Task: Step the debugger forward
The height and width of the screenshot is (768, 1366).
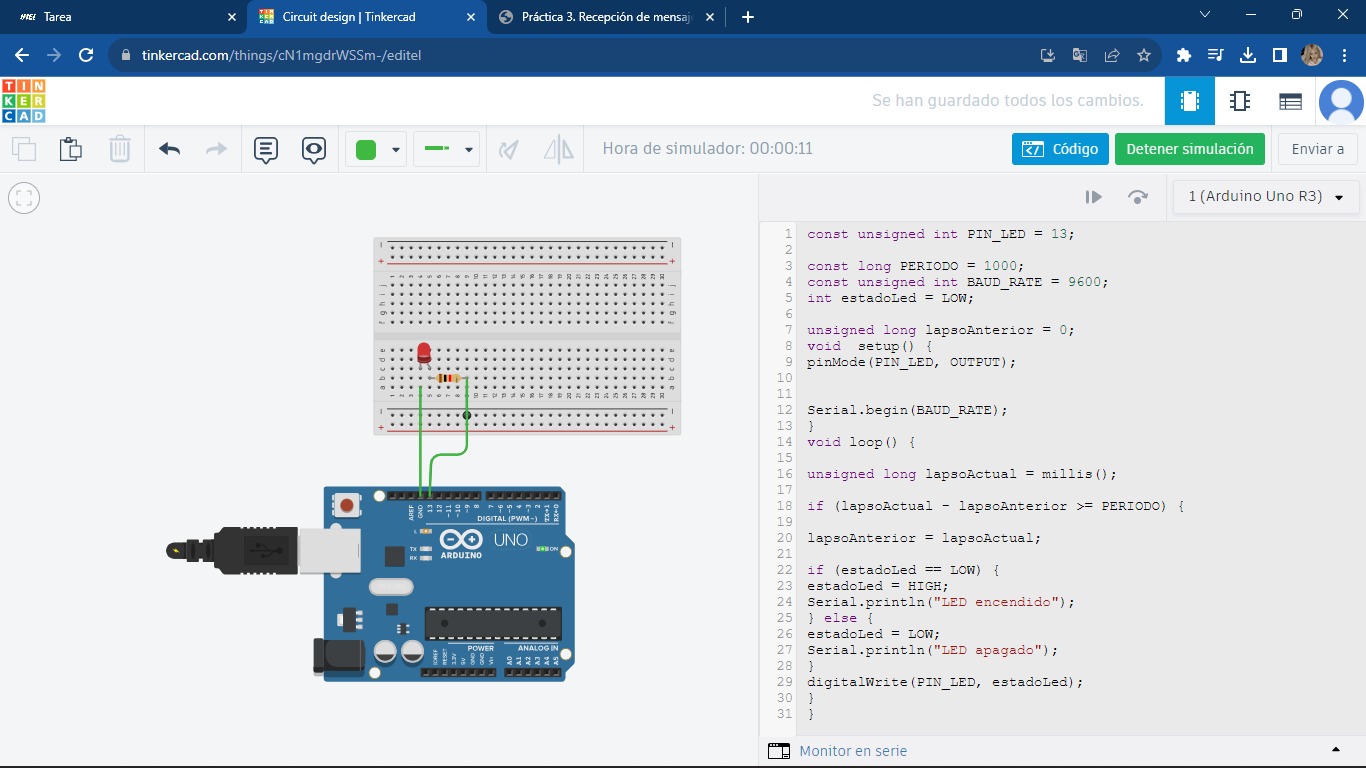Action: [x=1137, y=197]
